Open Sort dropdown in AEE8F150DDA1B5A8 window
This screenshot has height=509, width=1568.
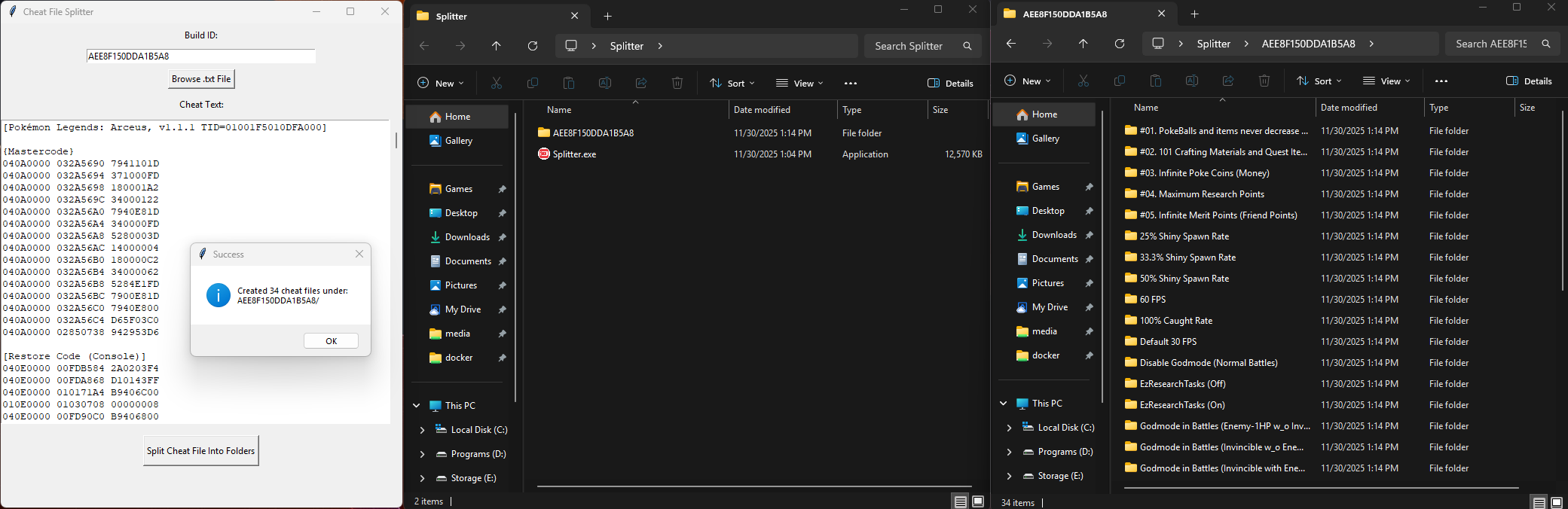tap(1319, 81)
